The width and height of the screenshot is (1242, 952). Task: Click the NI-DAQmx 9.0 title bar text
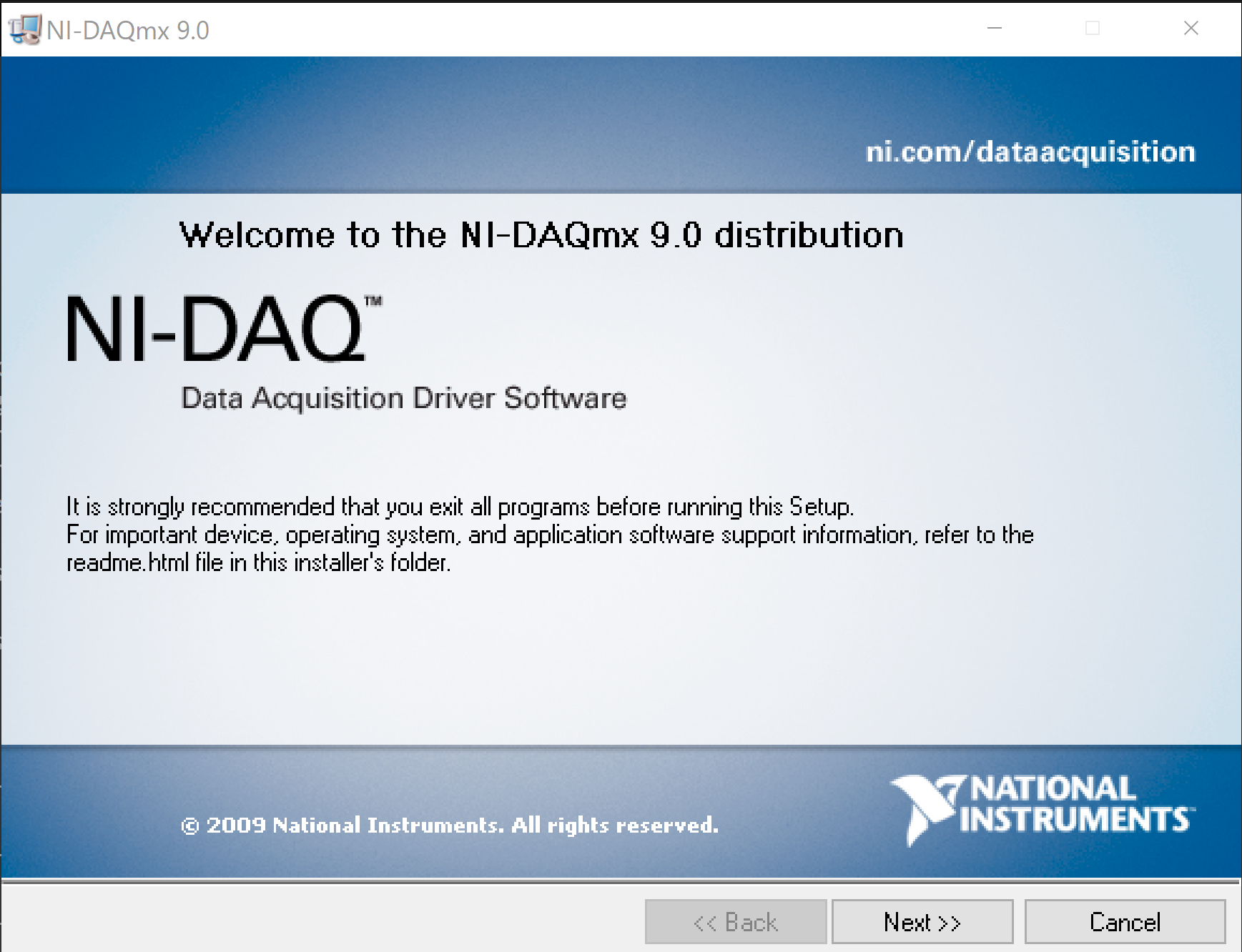pyautogui.click(x=128, y=30)
